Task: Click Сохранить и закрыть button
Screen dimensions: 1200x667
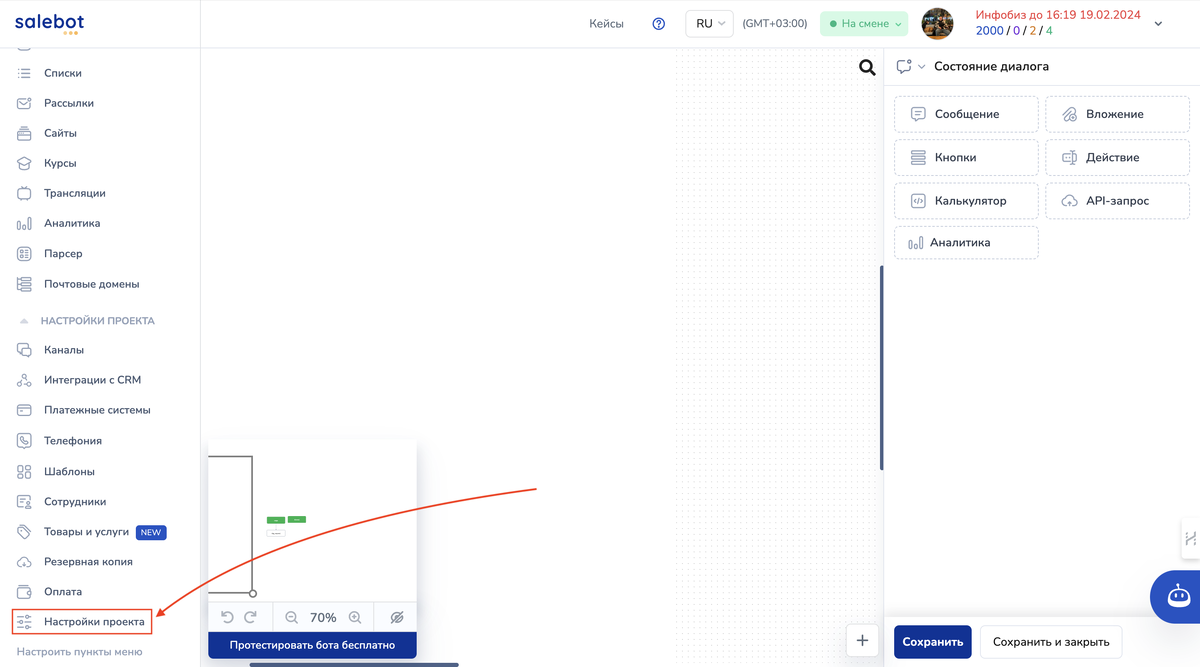Action: point(1051,642)
